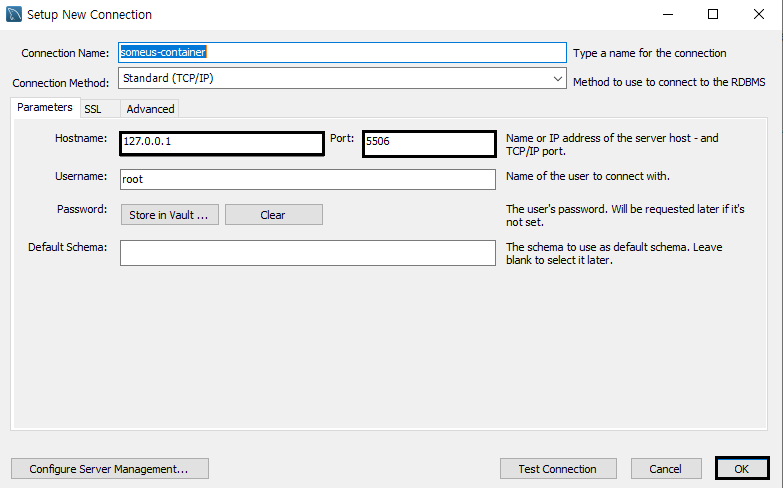Click the 'Default Schema:' label

67,247
